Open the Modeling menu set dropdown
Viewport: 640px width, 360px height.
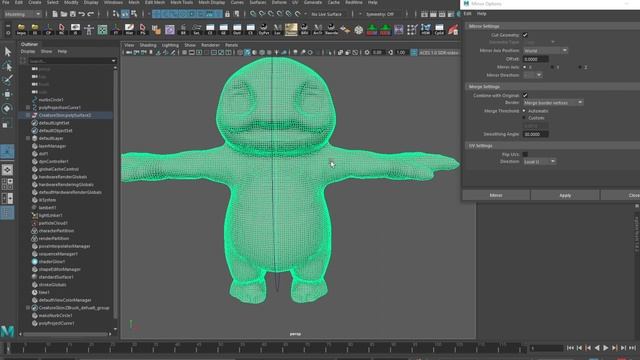(22, 14)
